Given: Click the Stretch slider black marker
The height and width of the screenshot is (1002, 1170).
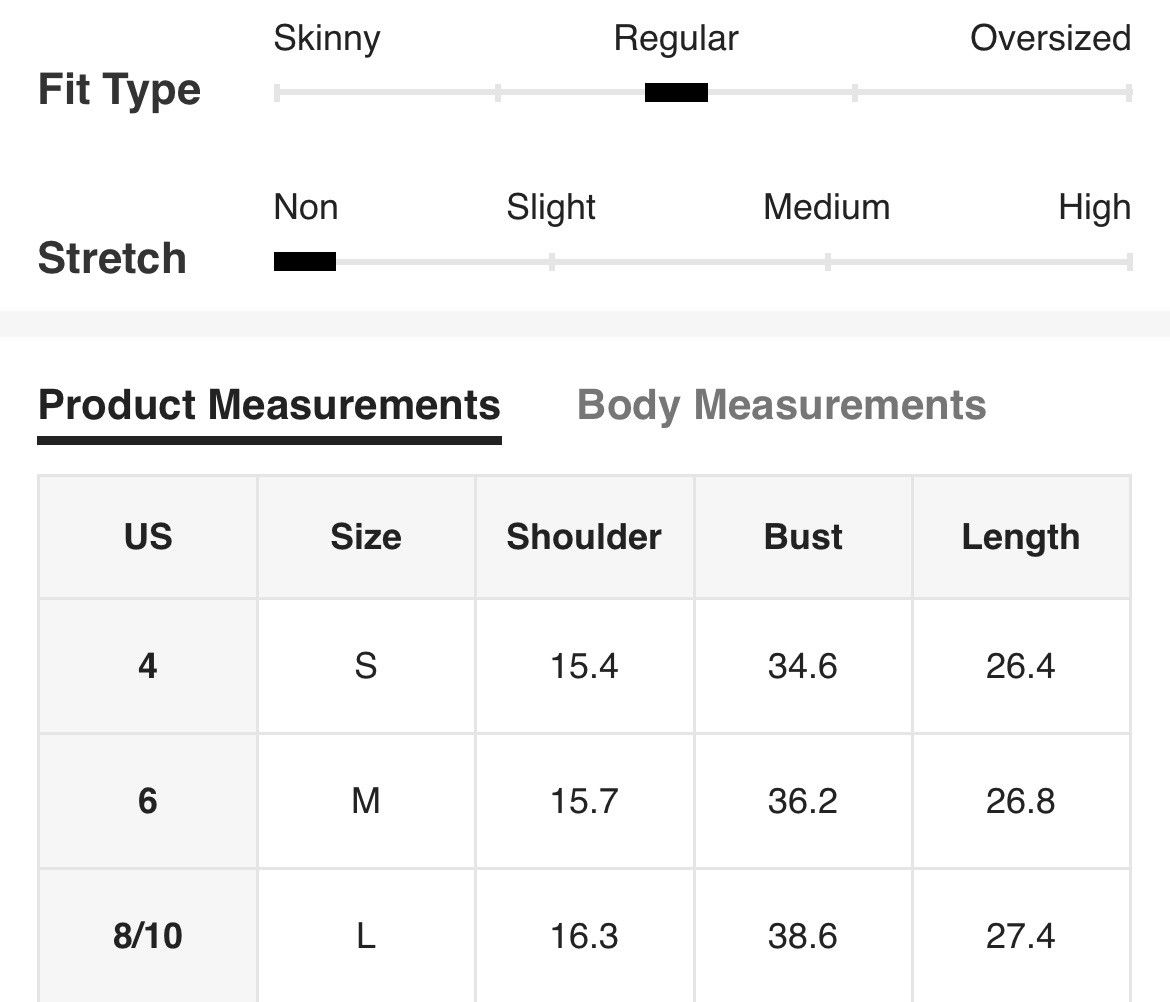Looking at the screenshot, I should click(304, 261).
